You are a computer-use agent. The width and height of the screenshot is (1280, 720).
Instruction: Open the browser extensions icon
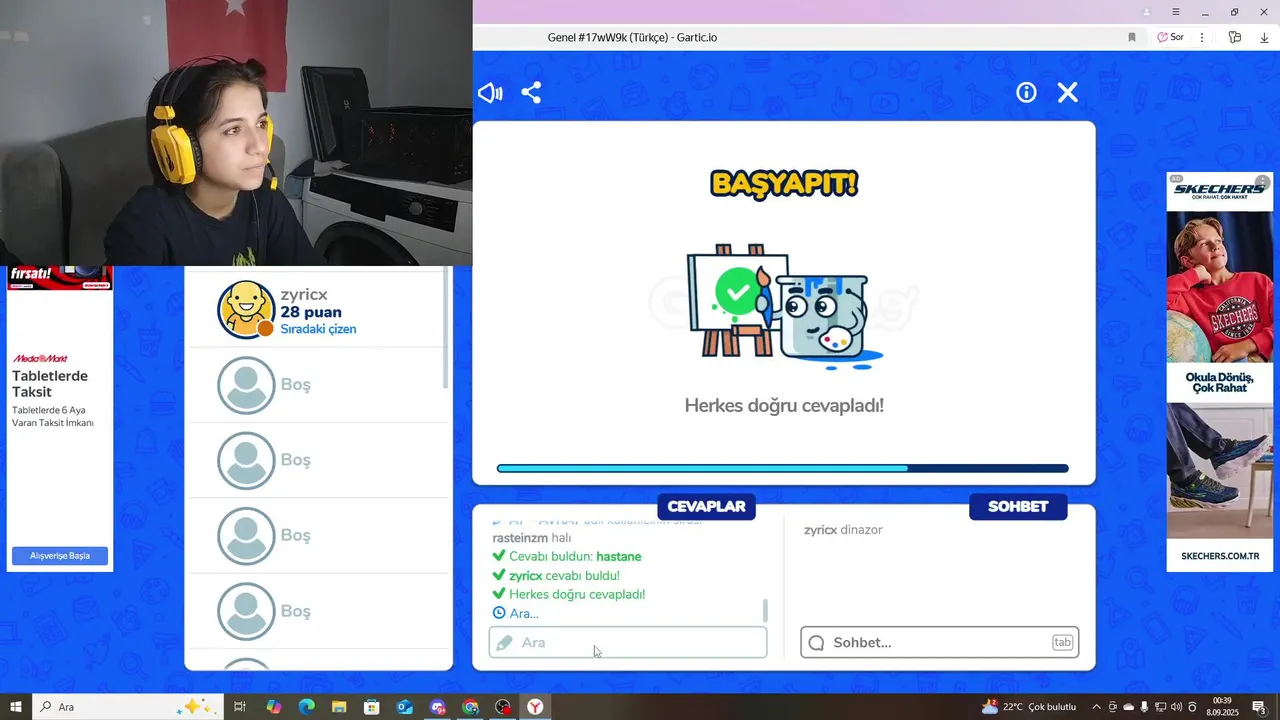(1235, 37)
